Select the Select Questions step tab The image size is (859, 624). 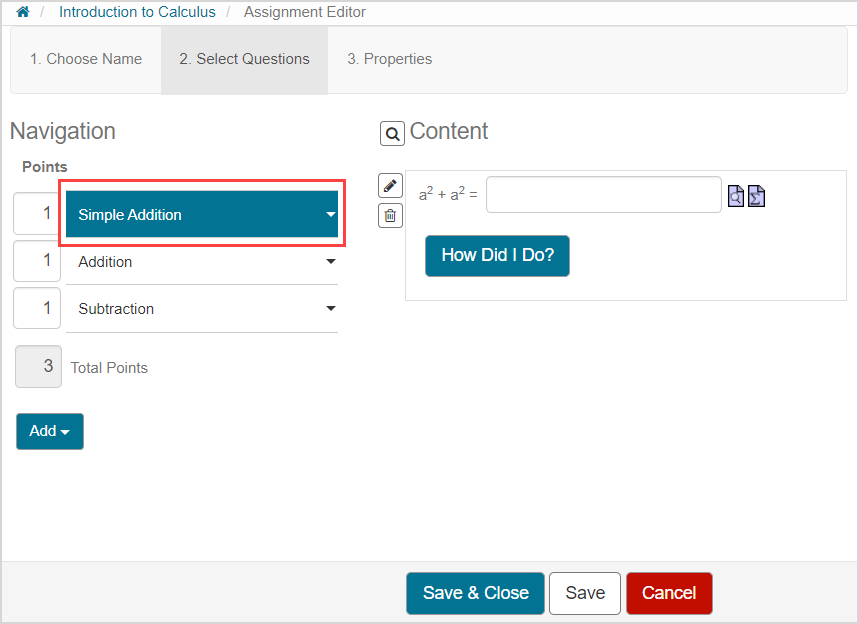244,59
